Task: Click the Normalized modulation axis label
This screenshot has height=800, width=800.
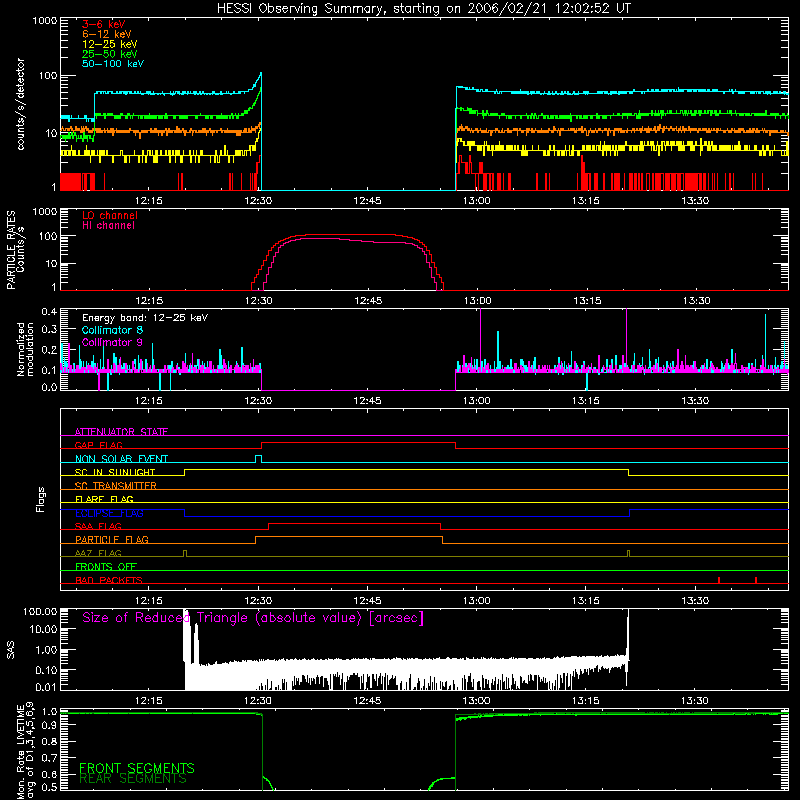Action: pos(26,349)
